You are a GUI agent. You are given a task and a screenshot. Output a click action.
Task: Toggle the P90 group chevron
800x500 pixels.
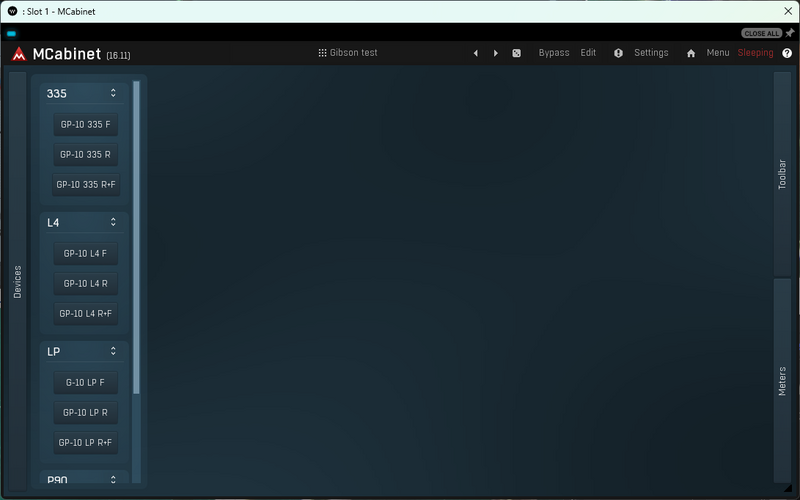[x=113, y=479]
